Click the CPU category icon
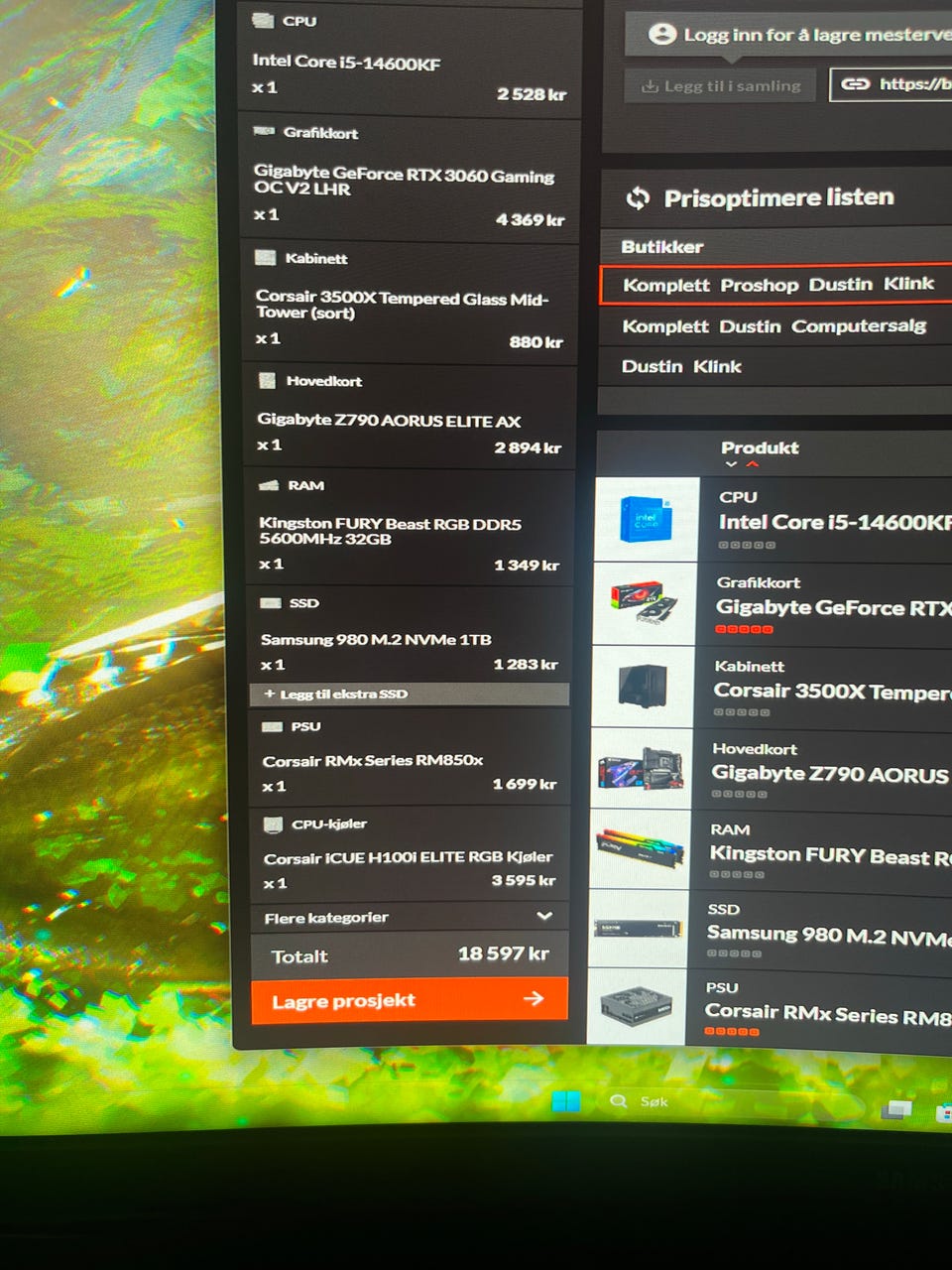The height and width of the screenshot is (1270, 952). (263, 20)
